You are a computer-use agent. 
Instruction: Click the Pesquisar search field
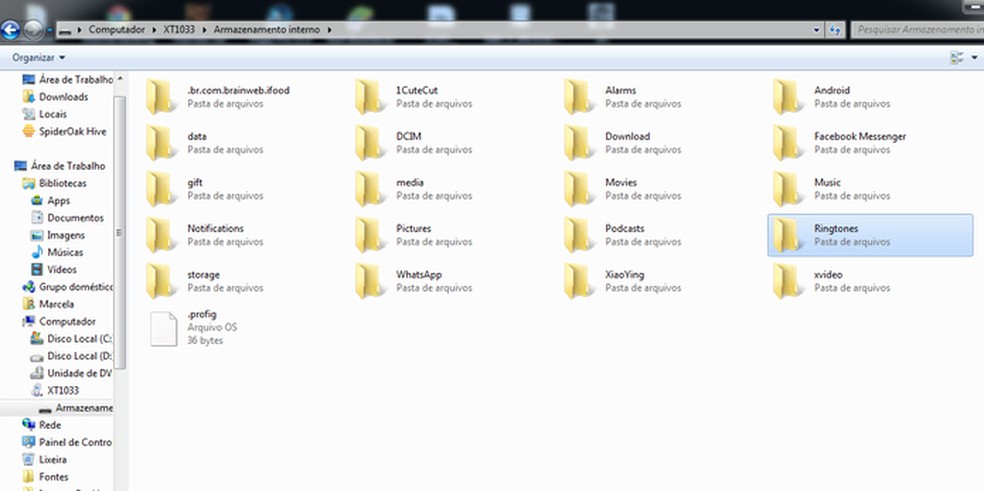[x=916, y=30]
